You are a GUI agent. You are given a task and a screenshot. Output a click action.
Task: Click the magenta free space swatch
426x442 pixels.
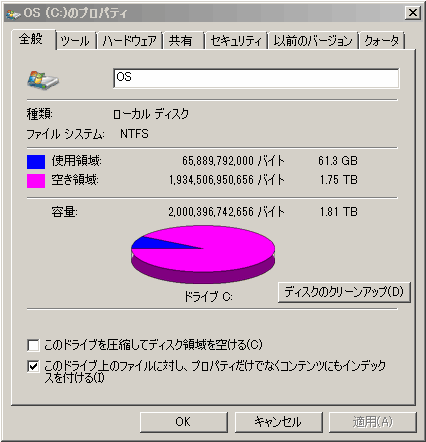click(36, 181)
